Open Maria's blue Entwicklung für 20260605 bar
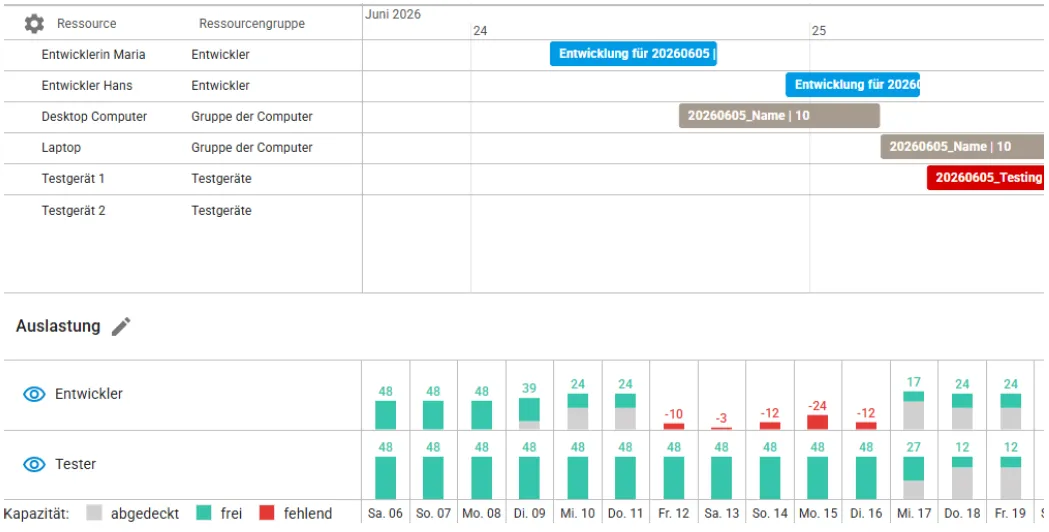 [x=634, y=54]
